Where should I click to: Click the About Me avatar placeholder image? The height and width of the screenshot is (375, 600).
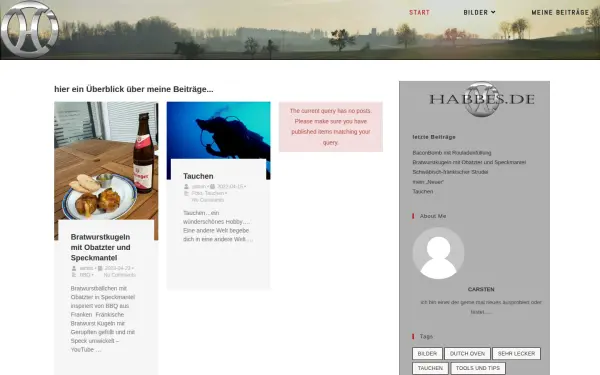[439, 253]
